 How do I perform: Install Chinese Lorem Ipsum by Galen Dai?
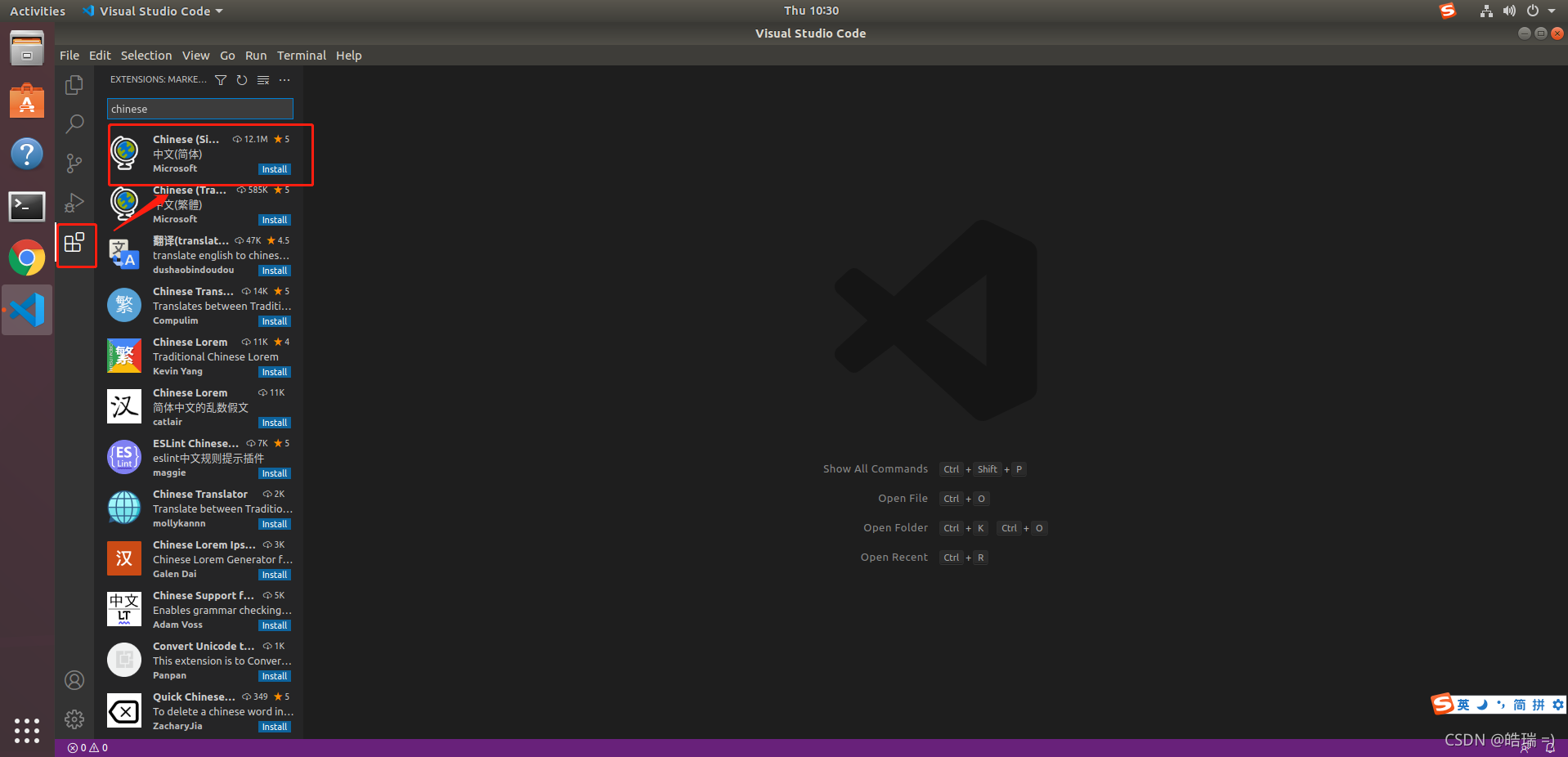[275, 575]
